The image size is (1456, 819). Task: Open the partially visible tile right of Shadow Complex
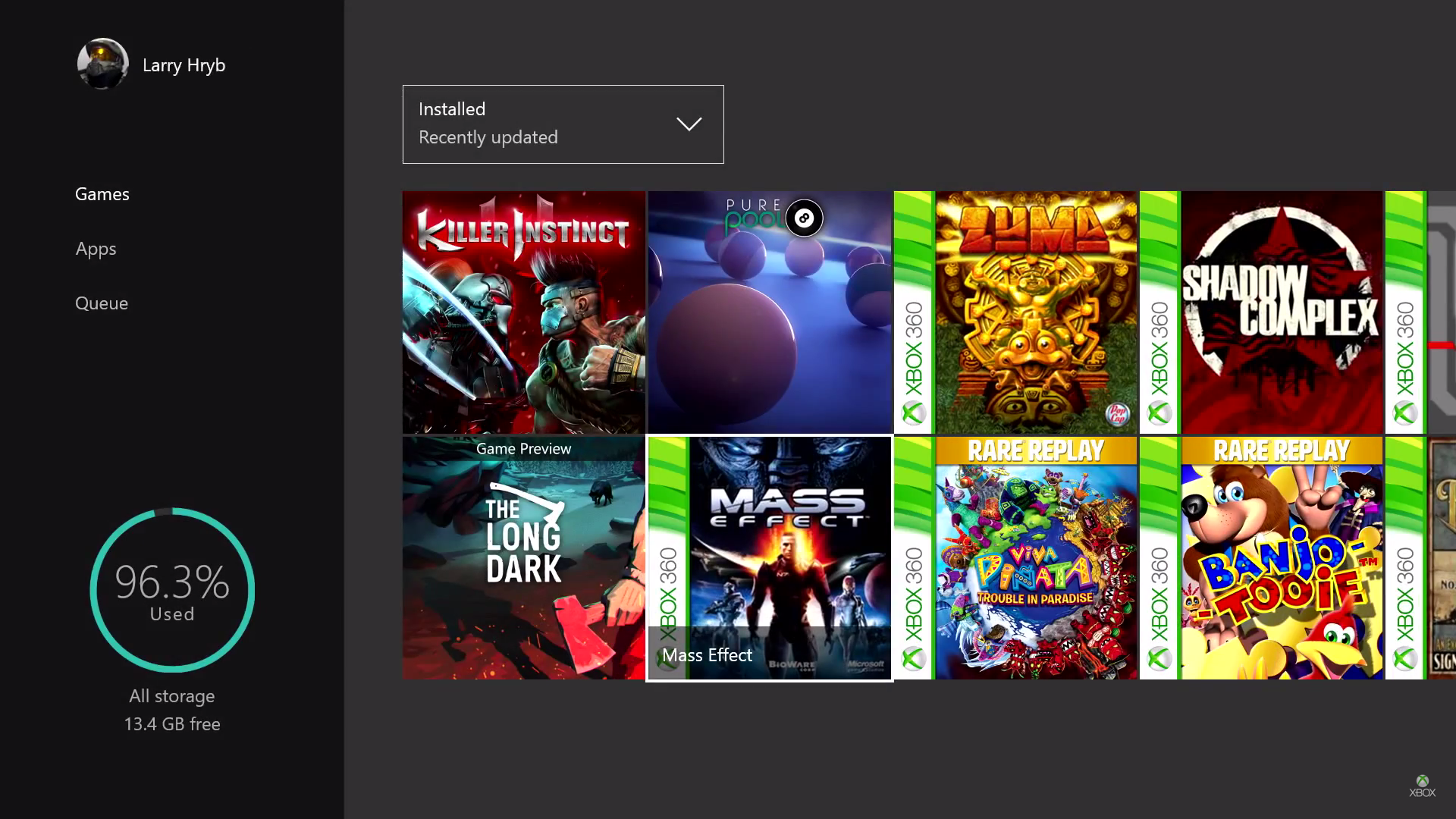[x=1420, y=312]
